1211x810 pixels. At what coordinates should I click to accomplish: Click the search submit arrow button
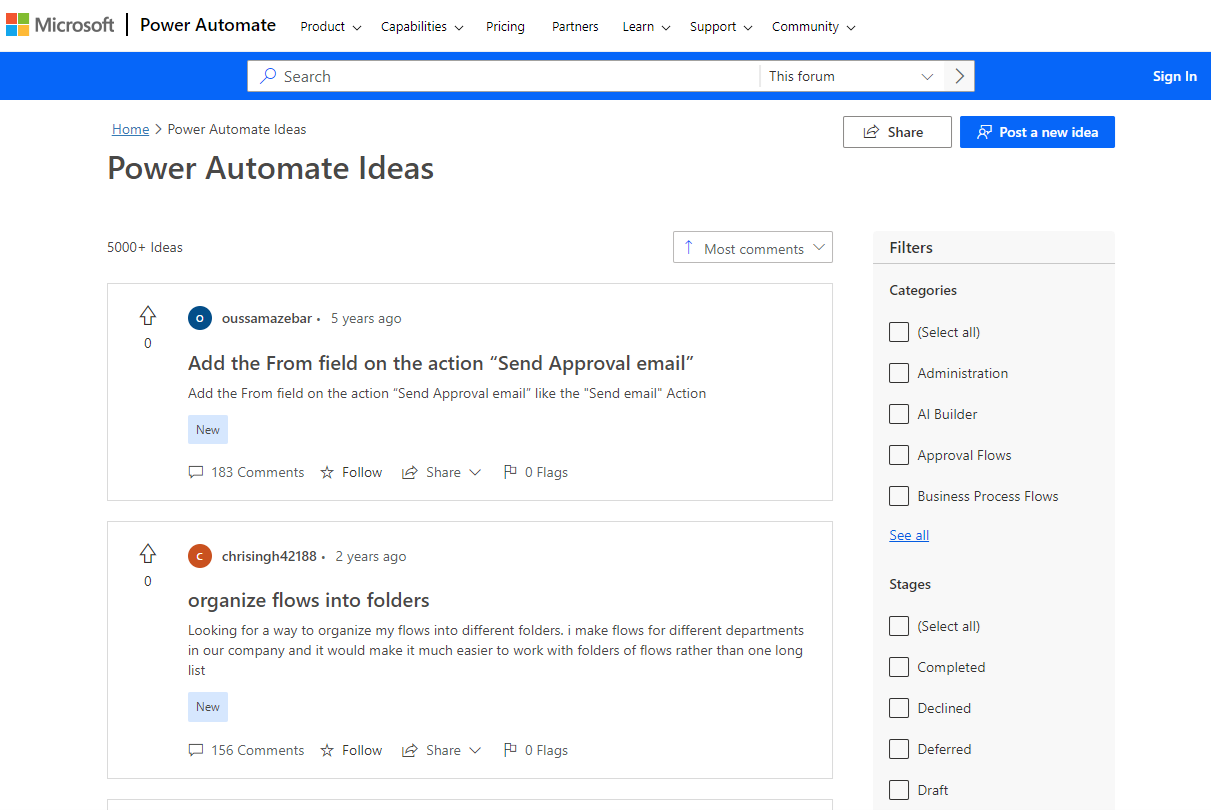pos(959,76)
